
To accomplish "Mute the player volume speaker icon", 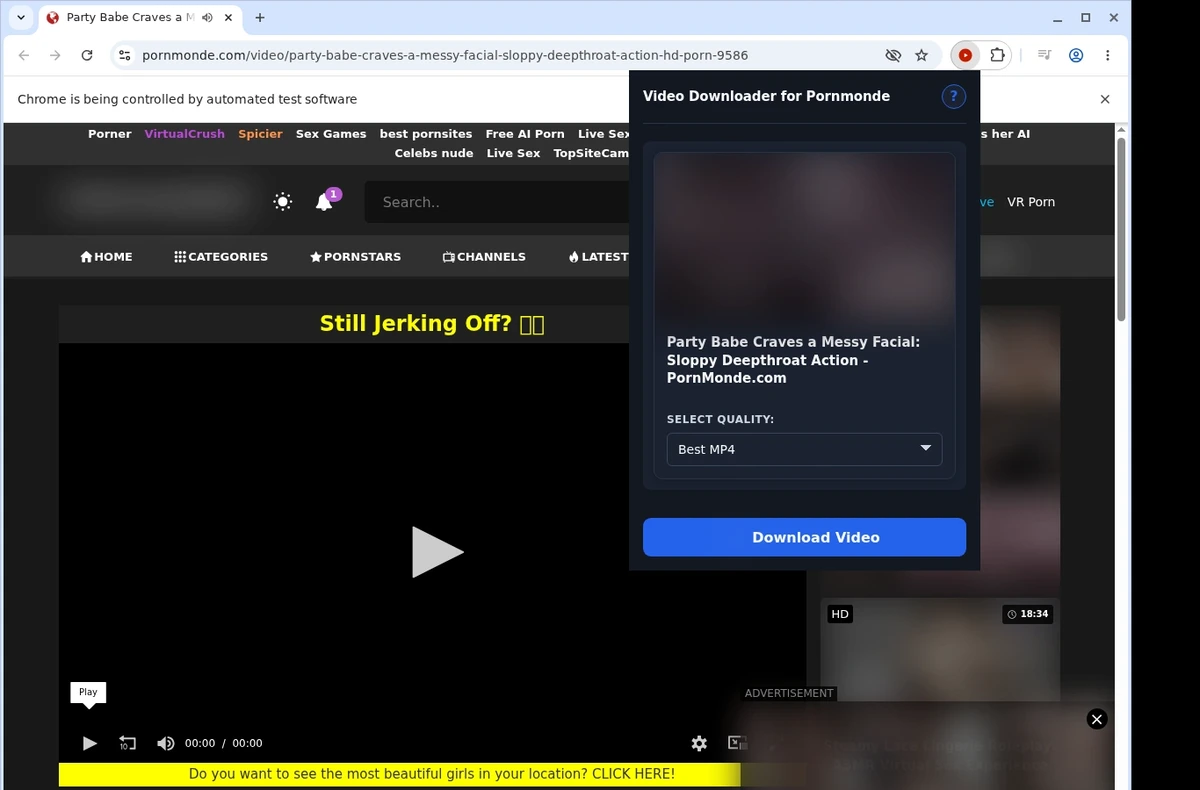I will coord(166,743).
